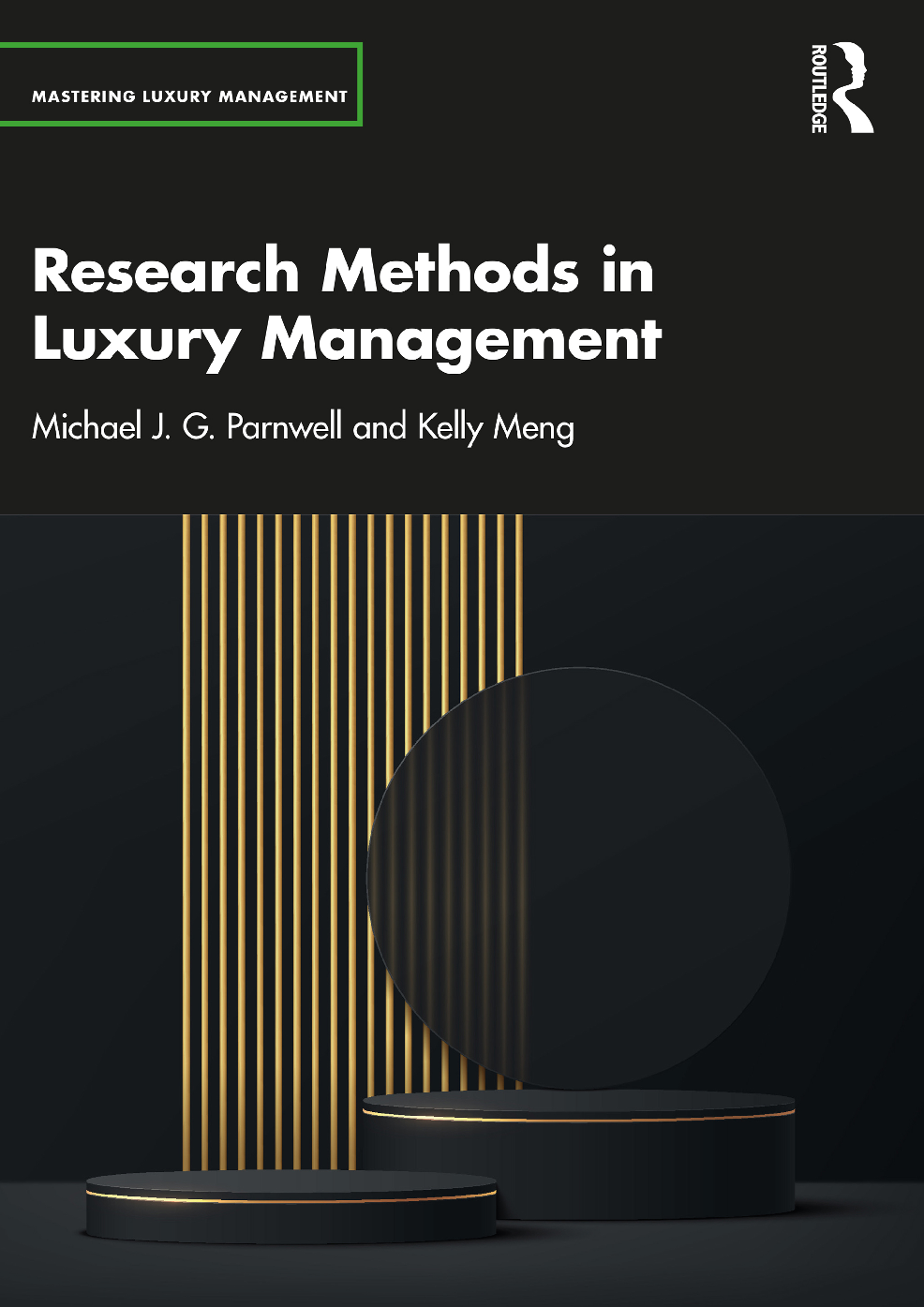Click the gold rim of the right podium
The height and width of the screenshot is (1307, 924).
pyautogui.click(x=578, y=1119)
